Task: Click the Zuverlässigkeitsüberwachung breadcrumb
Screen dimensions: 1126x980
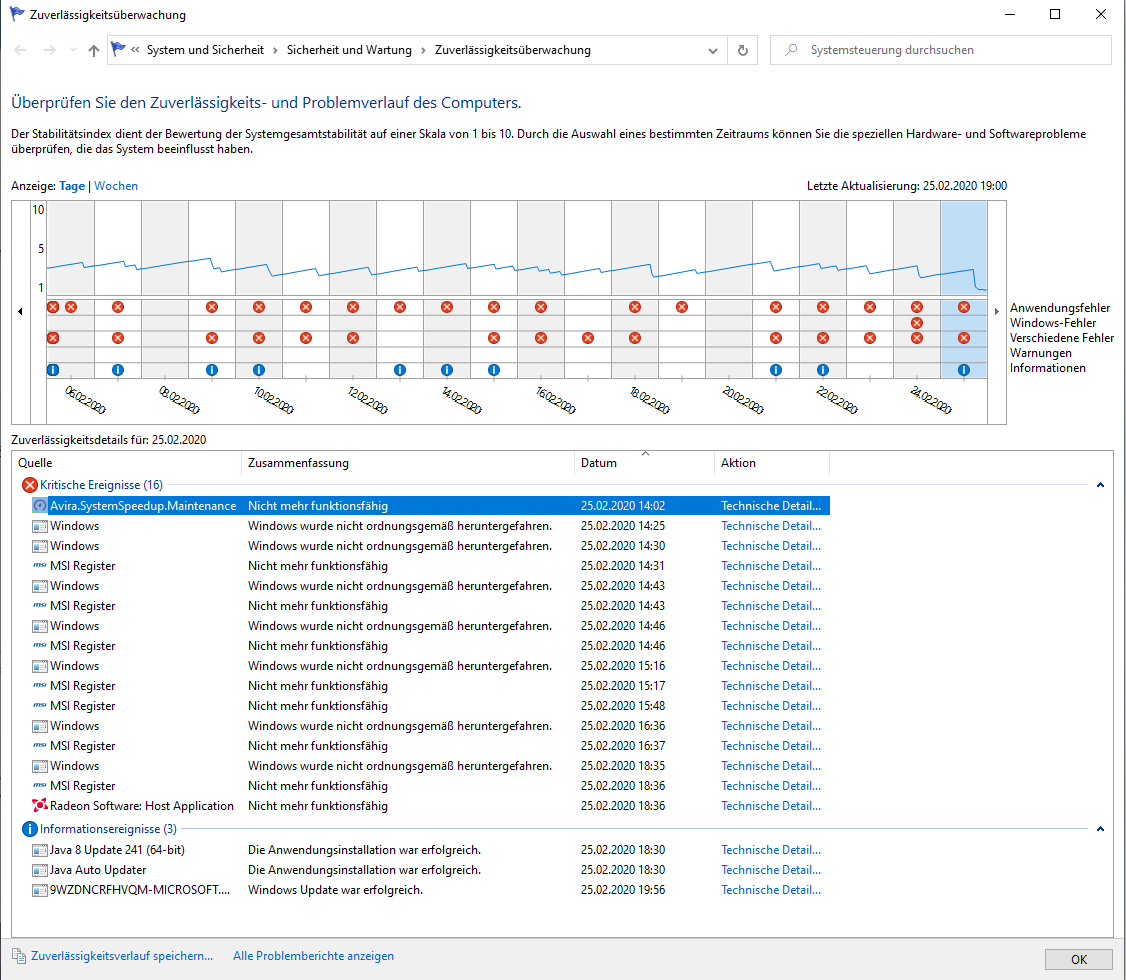Action: pos(513,50)
